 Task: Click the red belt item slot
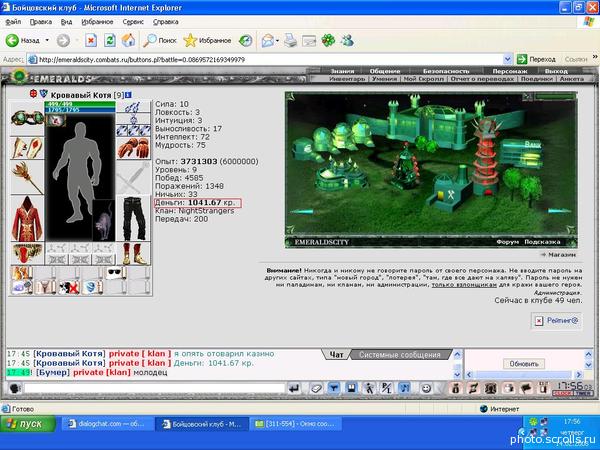click(27, 253)
